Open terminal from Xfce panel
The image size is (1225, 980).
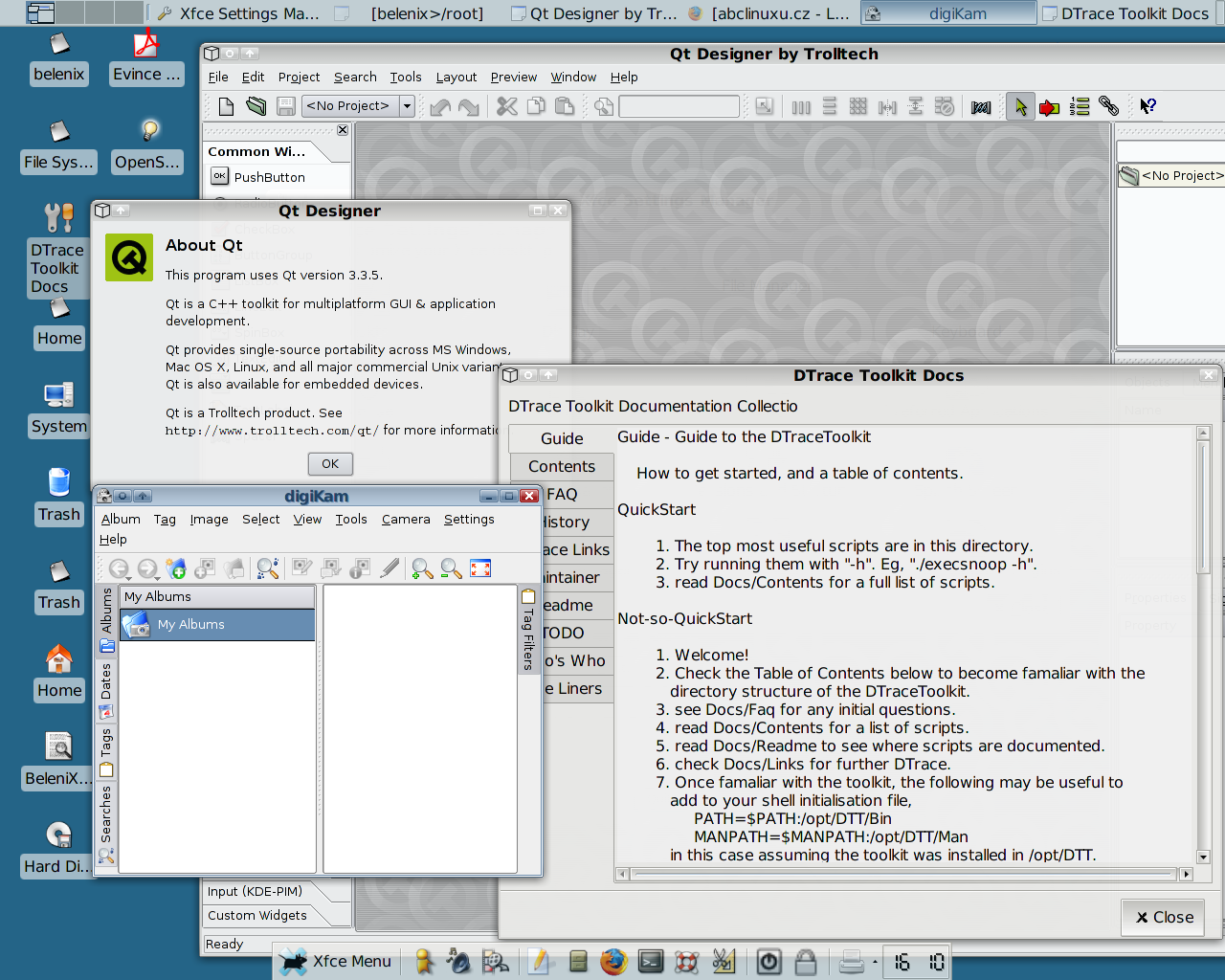tap(651, 961)
